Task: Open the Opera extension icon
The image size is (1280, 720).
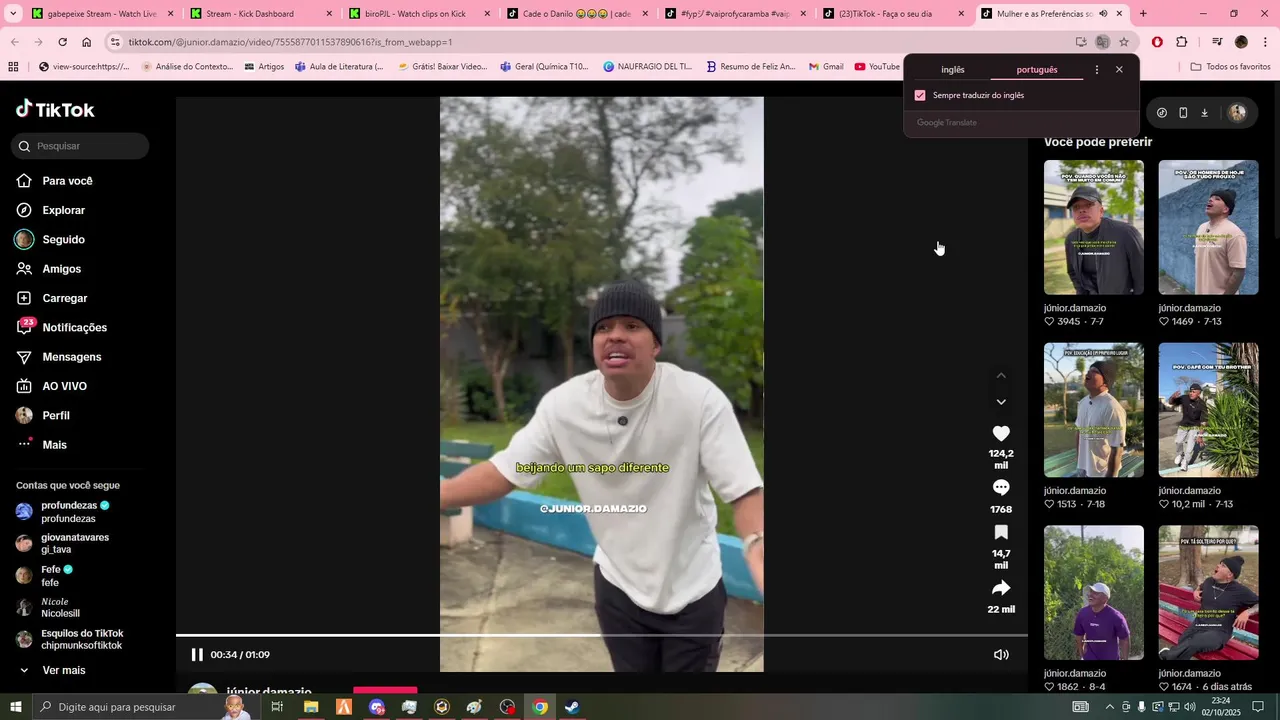Action: 1157,42
